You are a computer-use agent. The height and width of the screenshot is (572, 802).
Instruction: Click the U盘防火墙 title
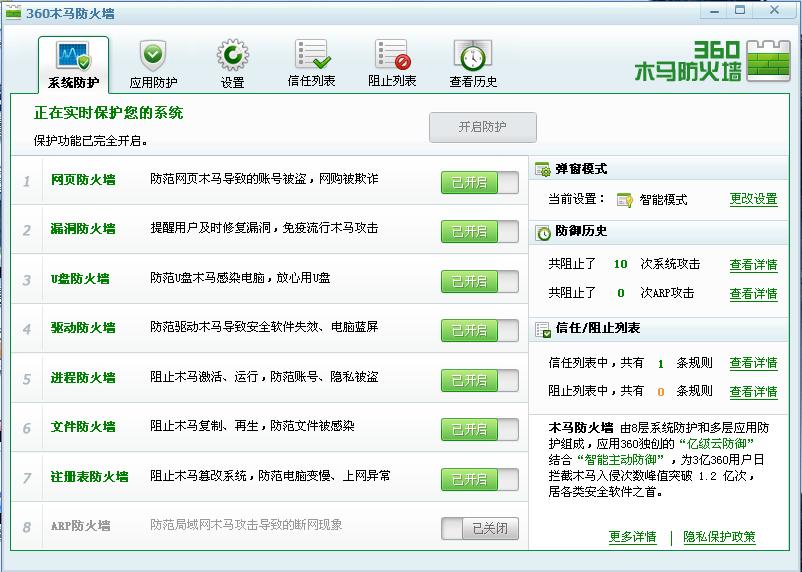(80, 279)
